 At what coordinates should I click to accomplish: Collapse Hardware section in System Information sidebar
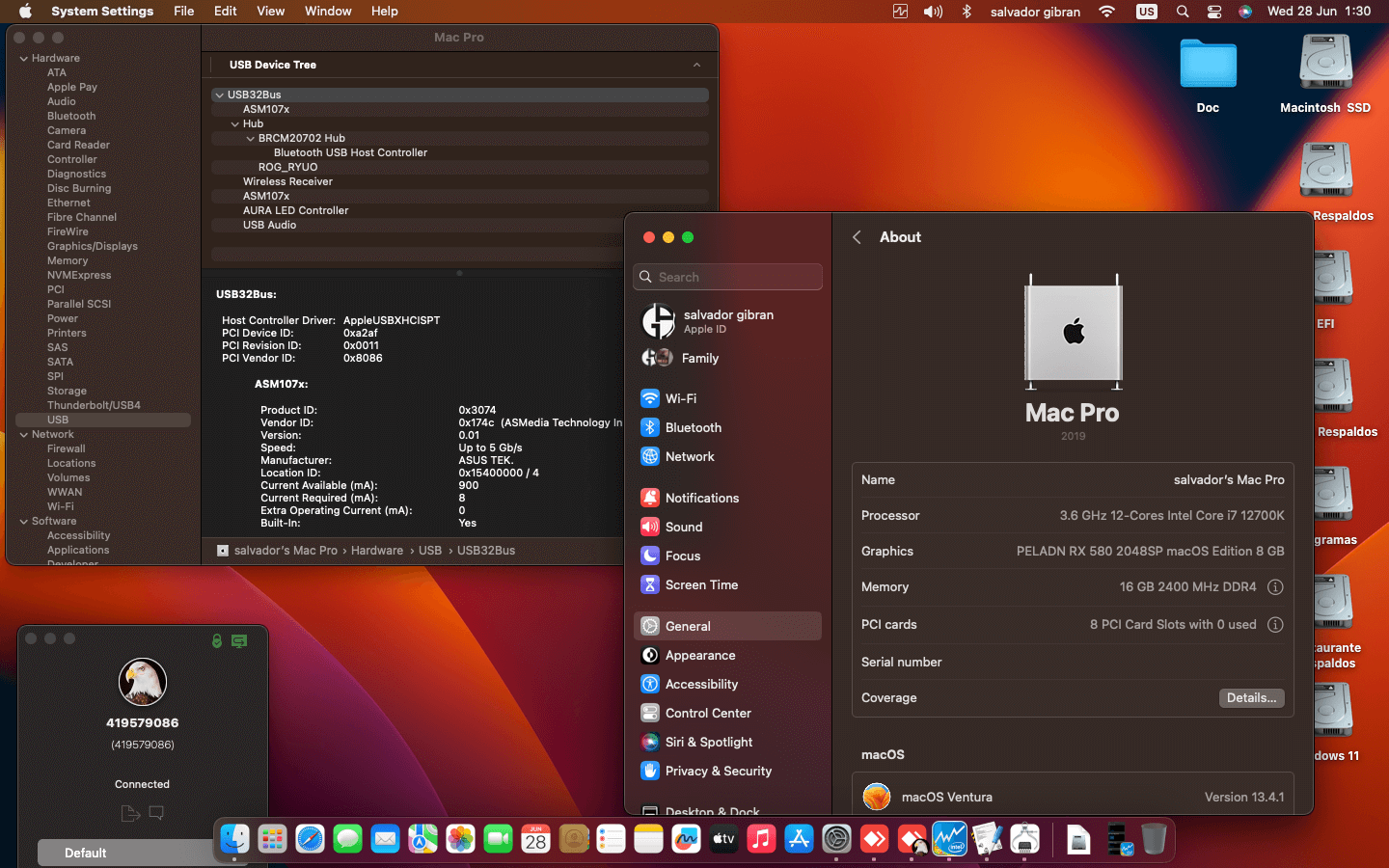[x=23, y=59]
